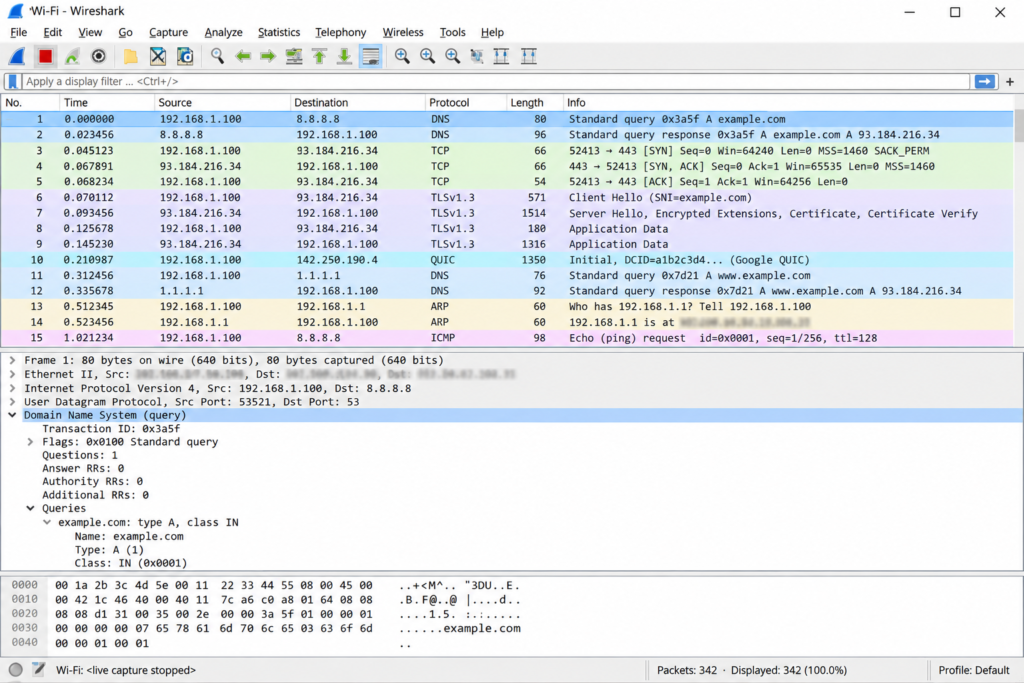Select the Client Hello (SNI=example.com) packet
This screenshot has height=683, width=1024.
(x=508, y=197)
